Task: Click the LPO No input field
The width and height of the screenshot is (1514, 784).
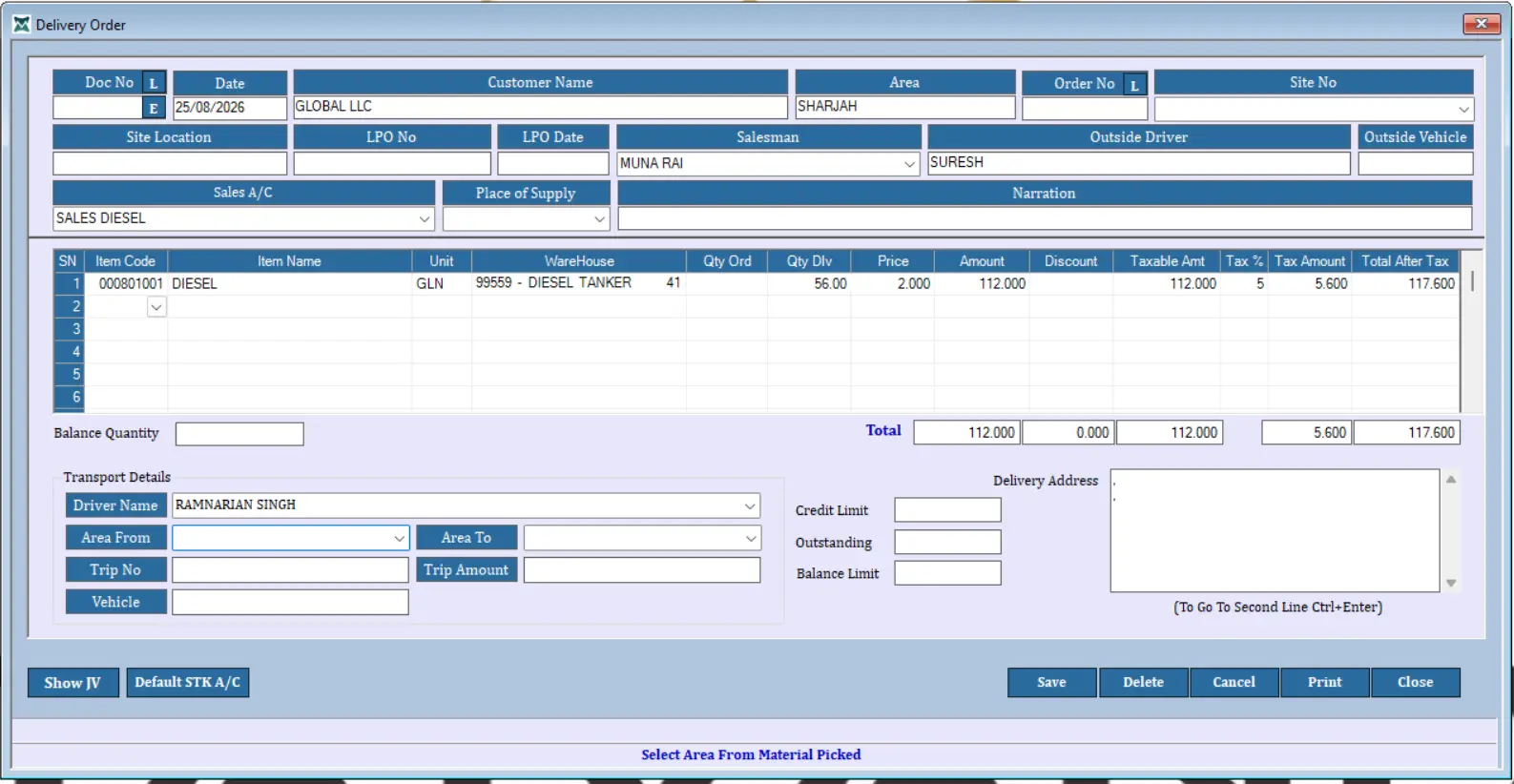Action: click(392, 163)
